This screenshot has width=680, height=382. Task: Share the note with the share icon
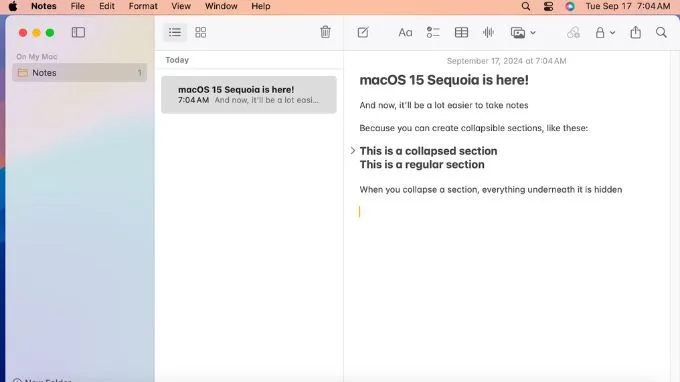pos(635,32)
